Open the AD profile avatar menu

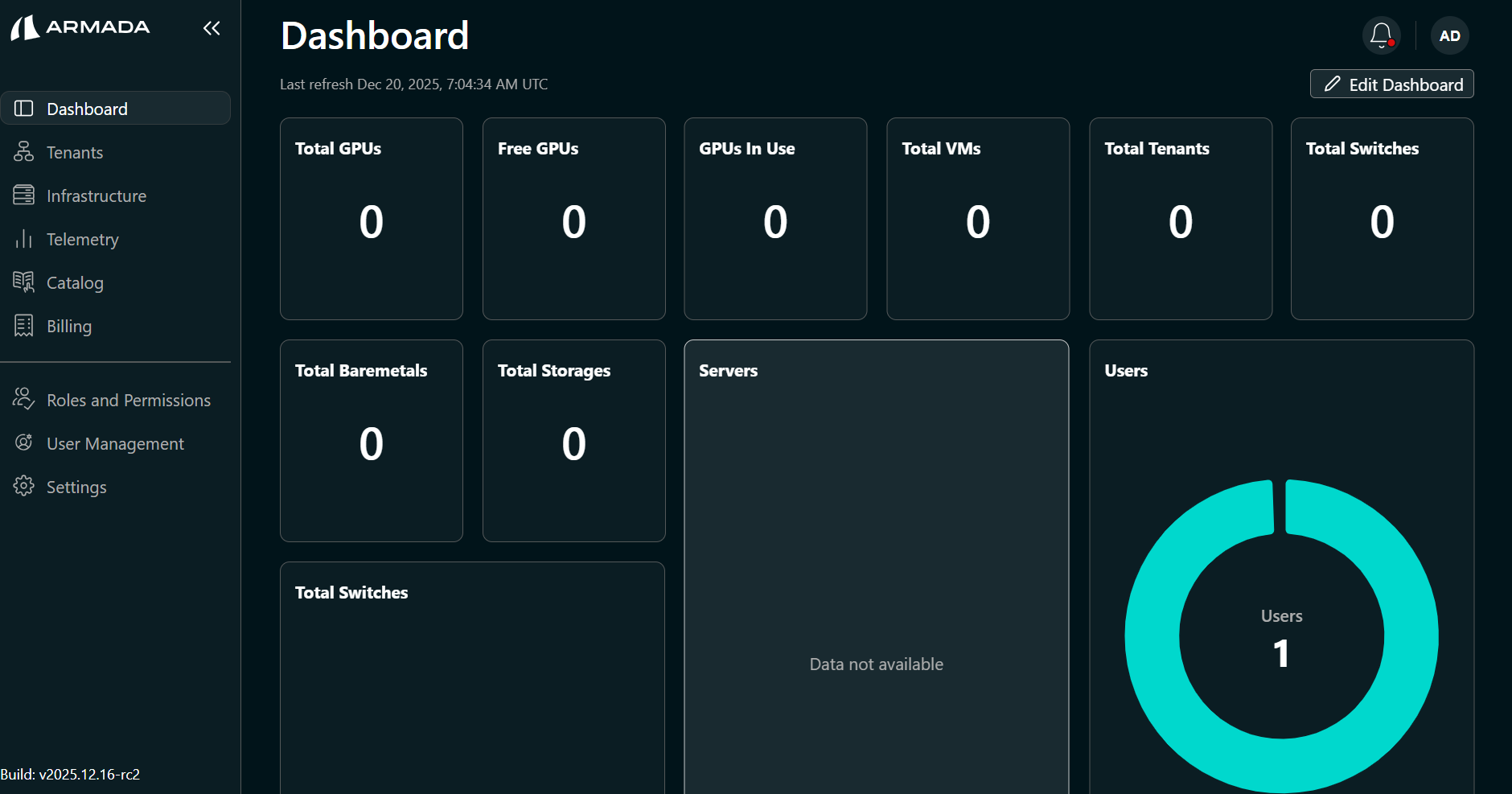1449,35
